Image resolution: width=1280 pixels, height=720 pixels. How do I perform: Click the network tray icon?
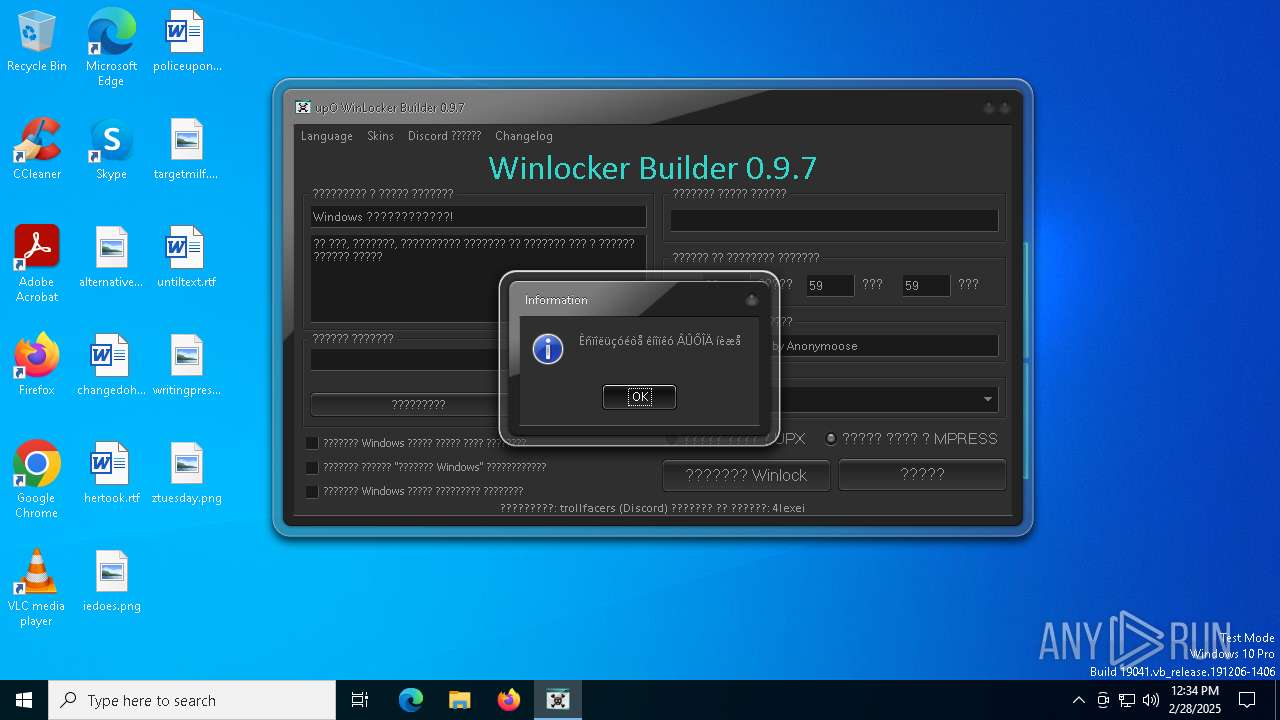coord(1127,700)
